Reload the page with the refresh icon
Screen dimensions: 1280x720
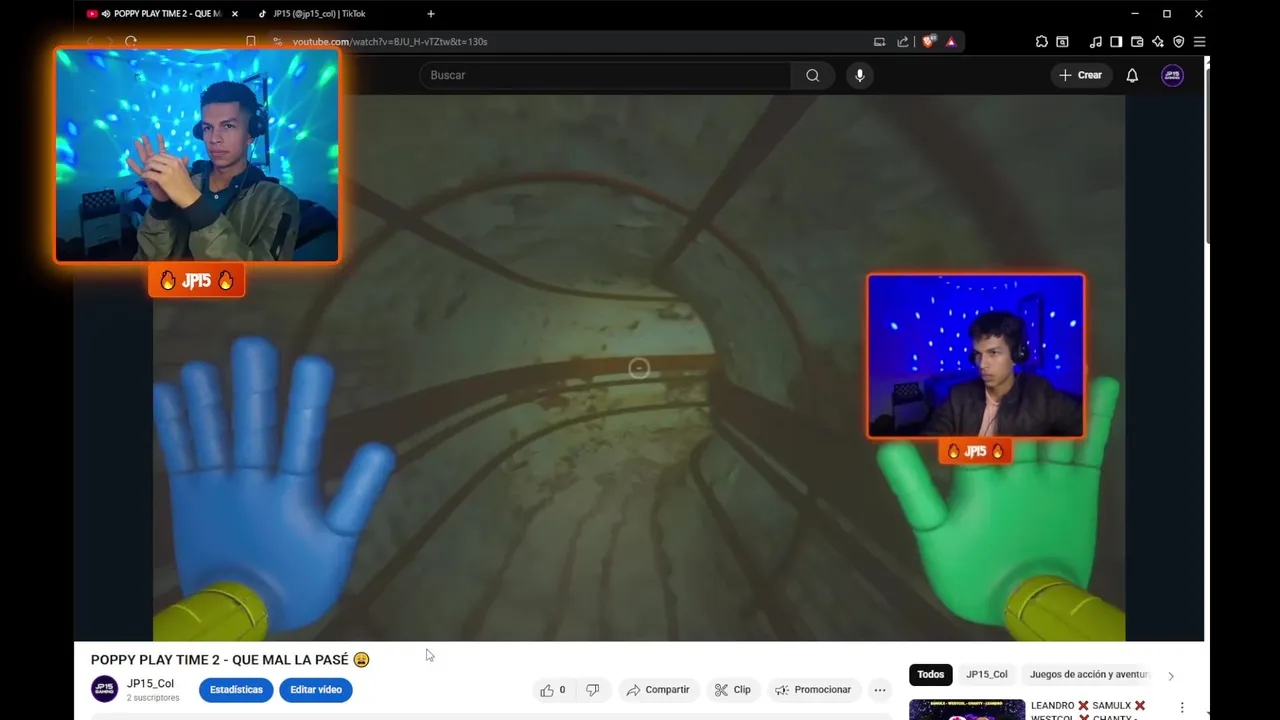[x=131, y=42]
